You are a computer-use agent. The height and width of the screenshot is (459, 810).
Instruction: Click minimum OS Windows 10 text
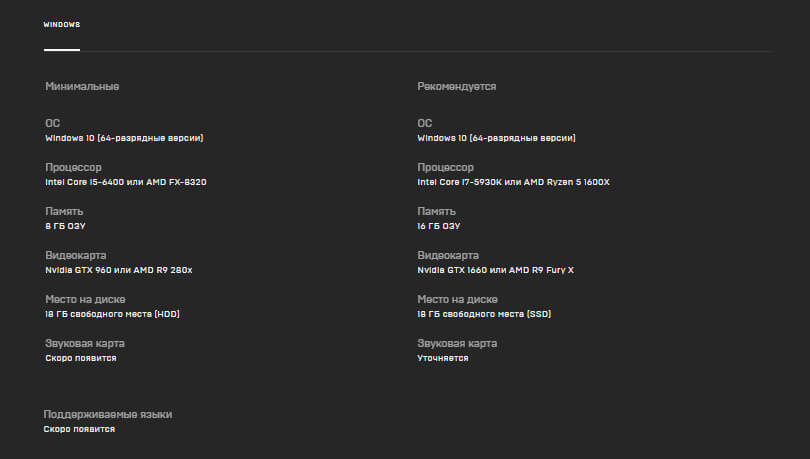coord(124,138)
